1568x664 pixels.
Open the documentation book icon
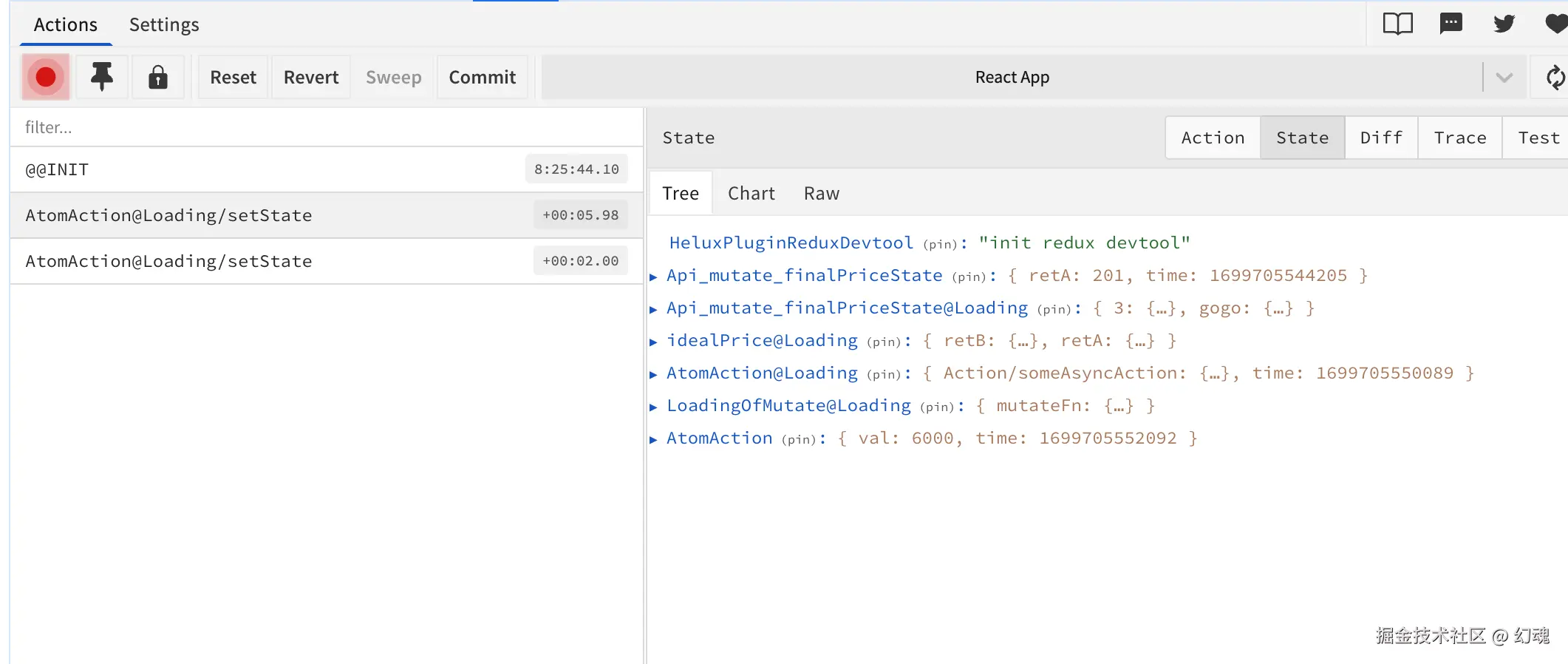pyautogui.click(x=1397, y=24)
